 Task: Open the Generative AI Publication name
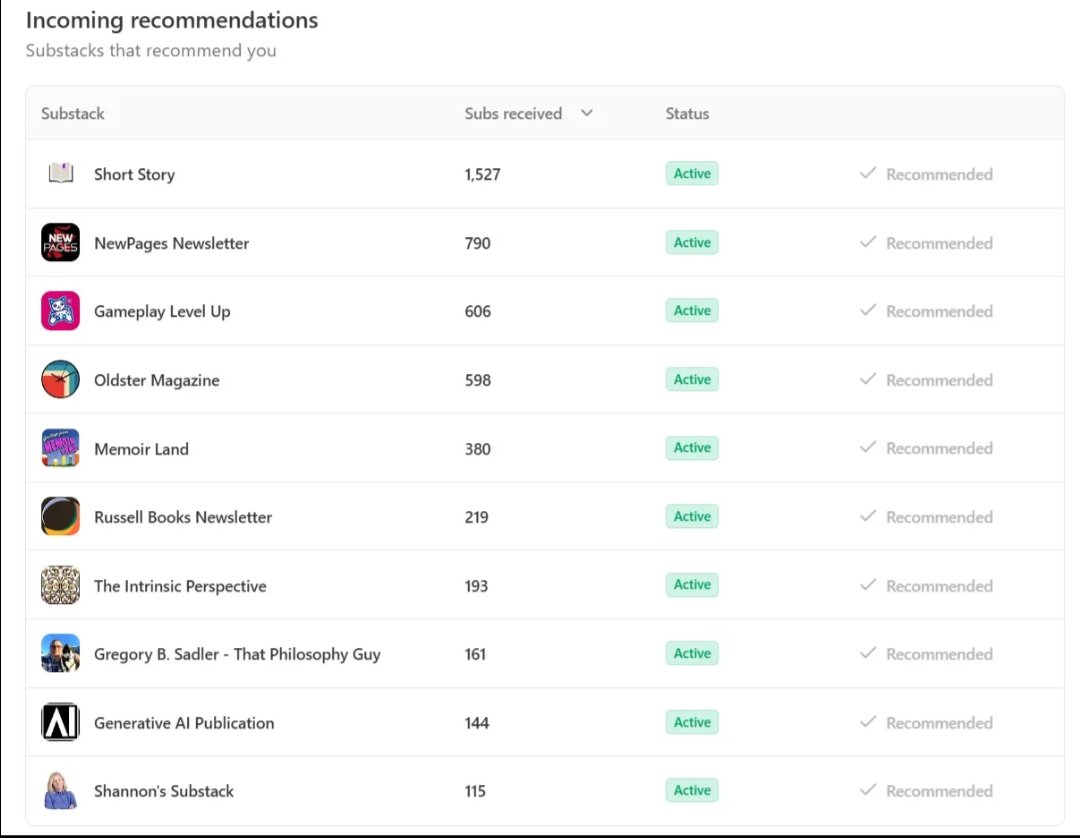coord(184,723)
